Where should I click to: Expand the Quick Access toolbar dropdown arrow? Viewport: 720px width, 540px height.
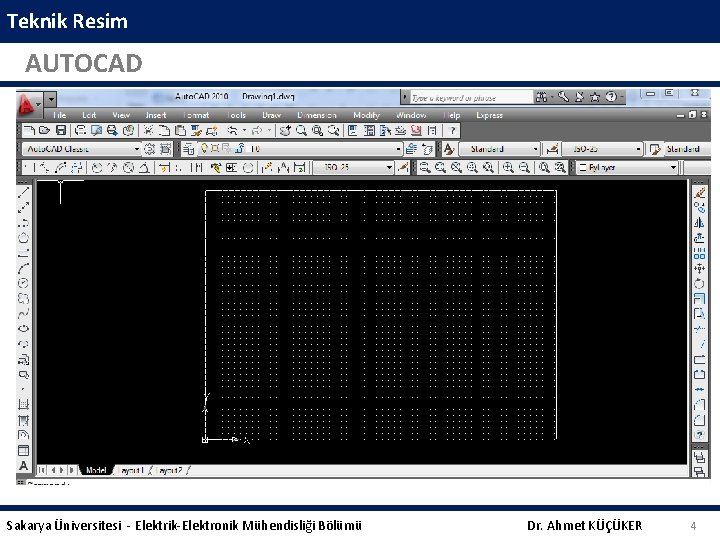tap(51, 99)
